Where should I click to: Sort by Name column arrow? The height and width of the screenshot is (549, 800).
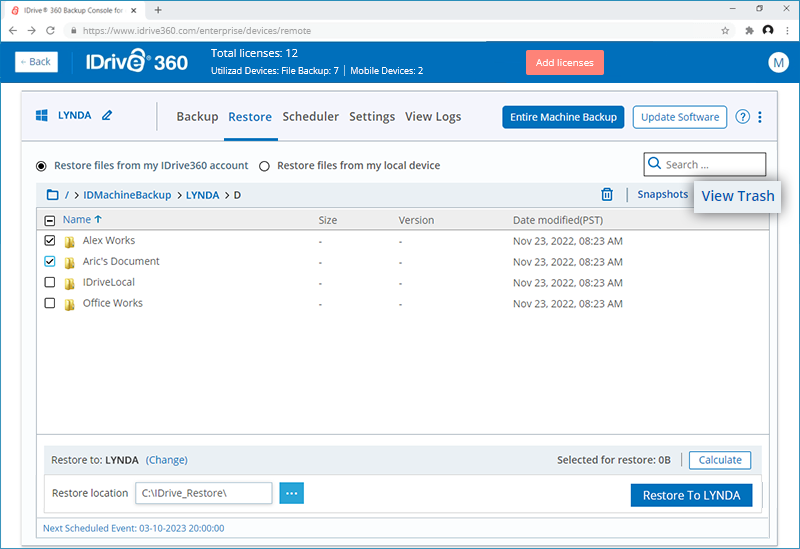pos(98,219)
